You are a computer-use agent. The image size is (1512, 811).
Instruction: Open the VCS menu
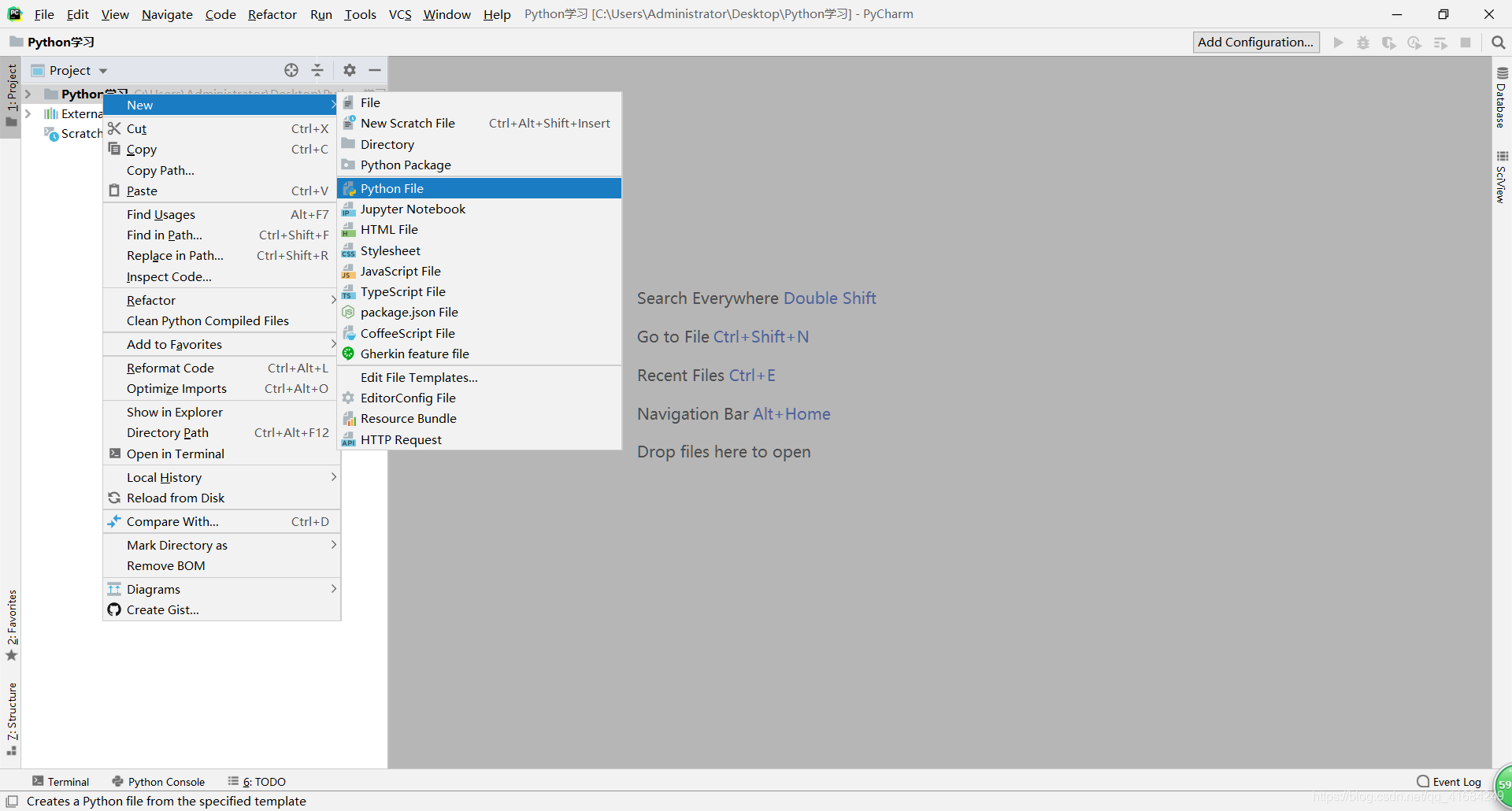[400, 14]
